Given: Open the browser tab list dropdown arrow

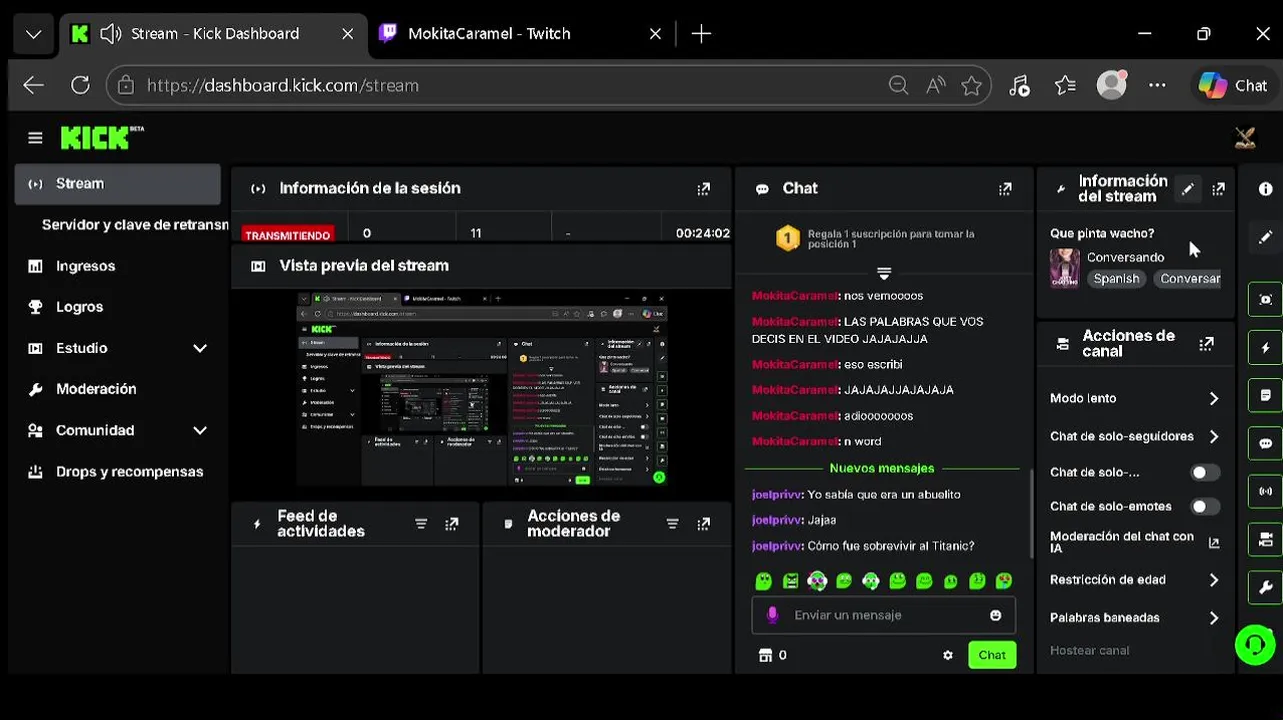Looking at the screenshot, I should (x=33, y=34).
